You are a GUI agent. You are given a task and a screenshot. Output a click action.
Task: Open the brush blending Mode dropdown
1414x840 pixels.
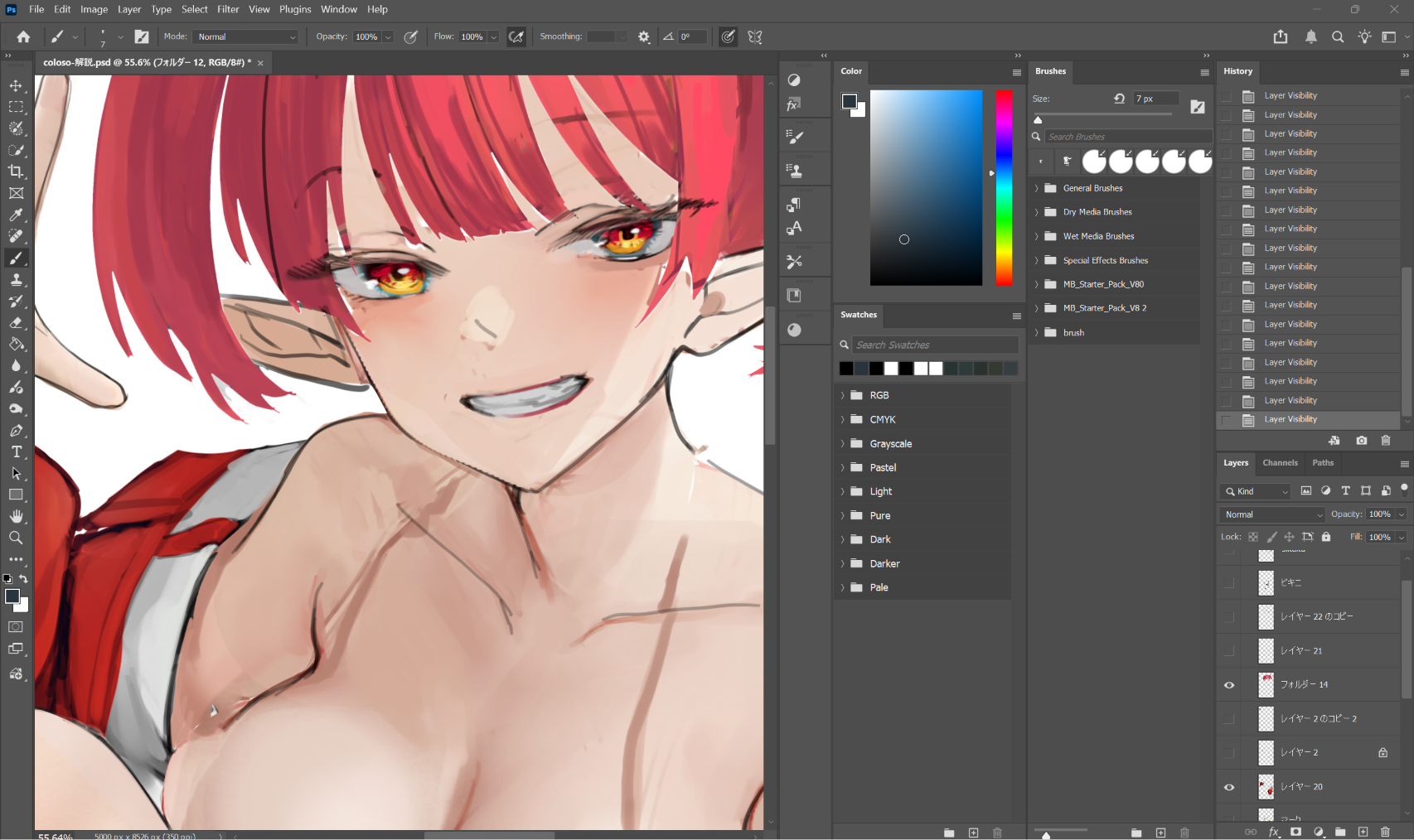[x=246, y=36]
